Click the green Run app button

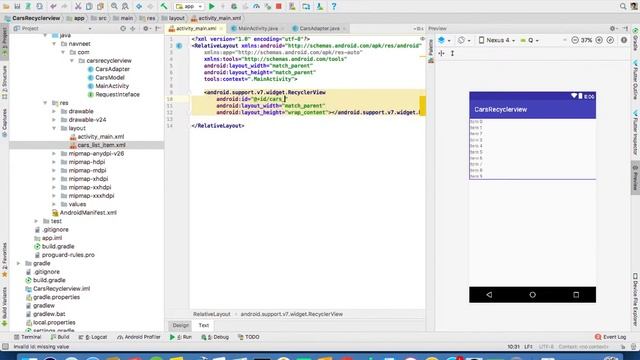coord(211,7)
